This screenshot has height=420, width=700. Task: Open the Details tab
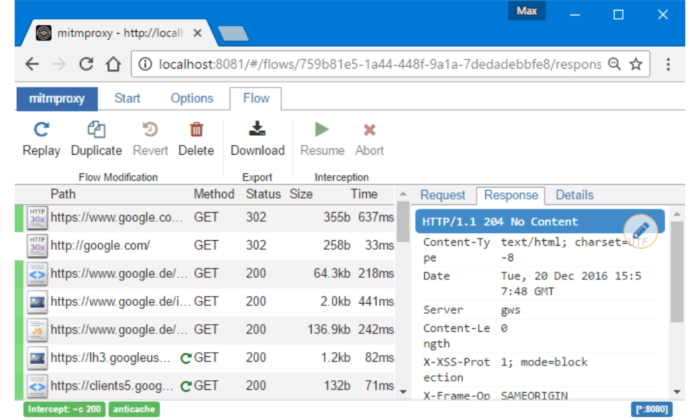pyautogui.click(x=575, y=195)
